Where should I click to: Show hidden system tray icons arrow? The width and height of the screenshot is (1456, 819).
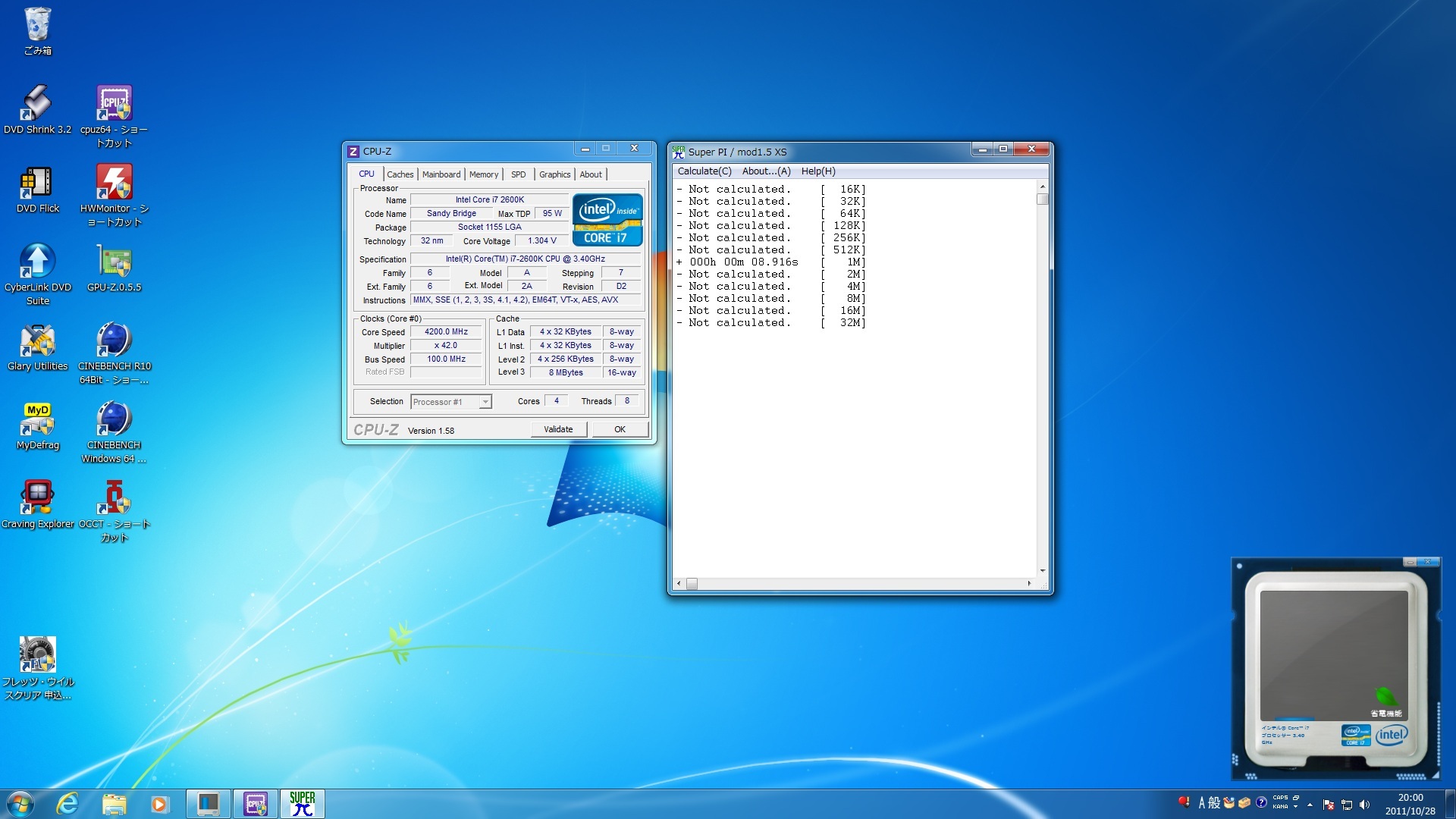pyautogui.click(x=1310, y=805)
